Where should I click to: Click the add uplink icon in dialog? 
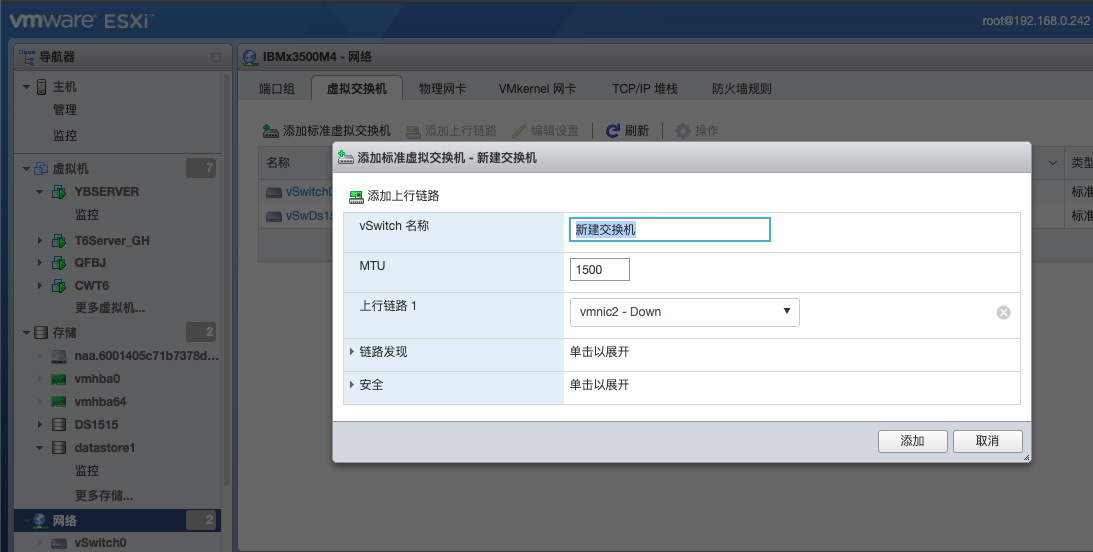point(356,196)
